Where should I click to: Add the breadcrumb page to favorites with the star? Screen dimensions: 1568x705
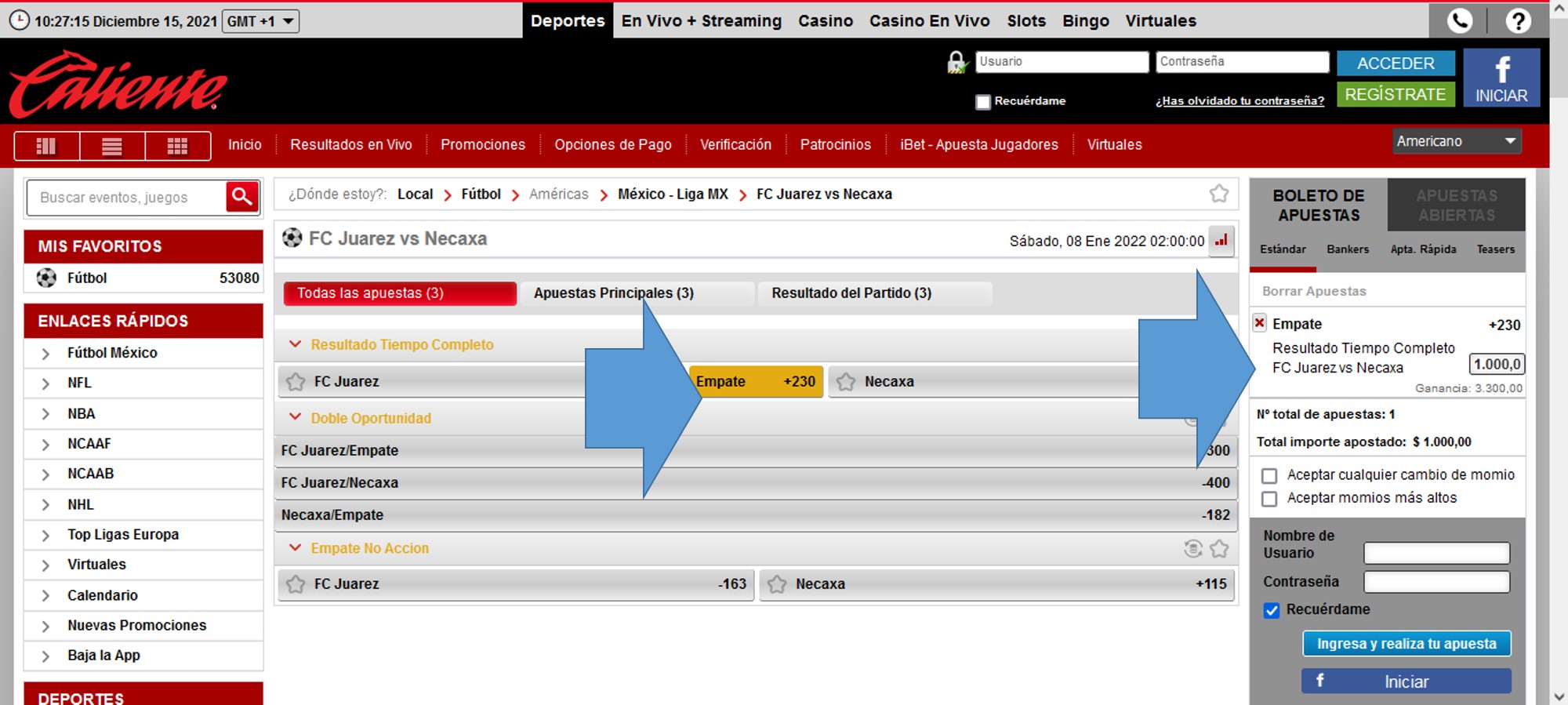pyautogui.click(x=1218, y=194)
